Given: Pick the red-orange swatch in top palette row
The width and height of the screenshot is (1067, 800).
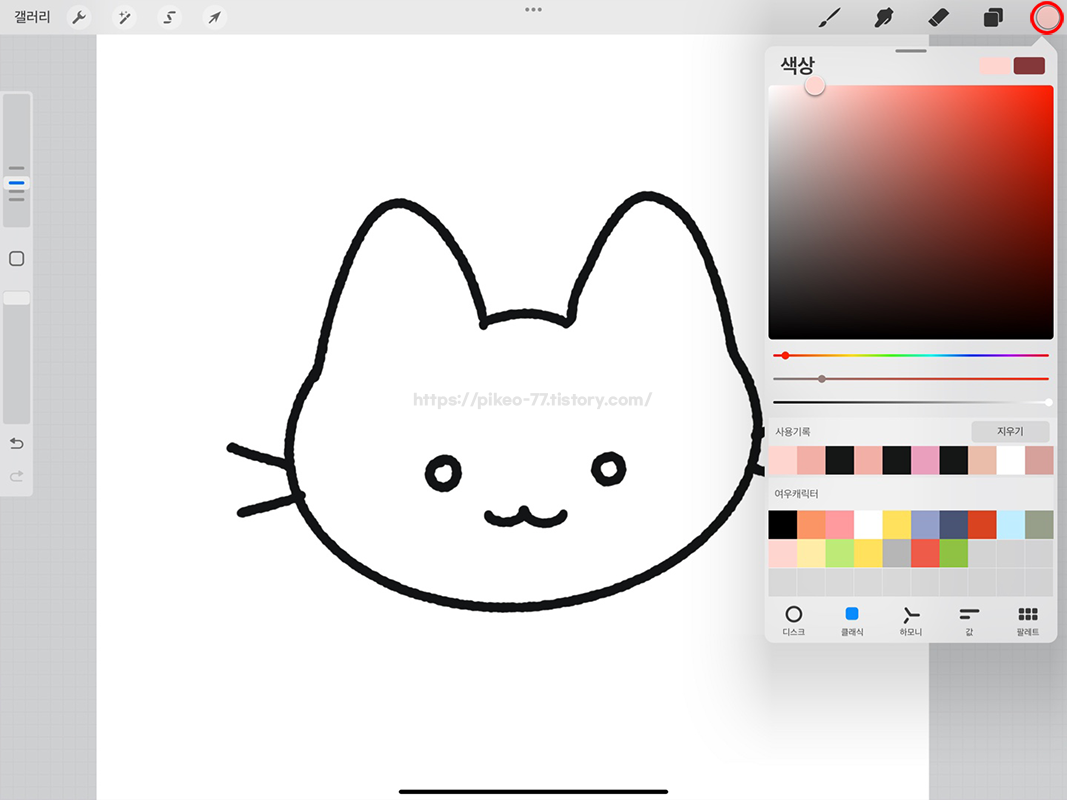Looking at the screenshot, I should pos(982,524).
